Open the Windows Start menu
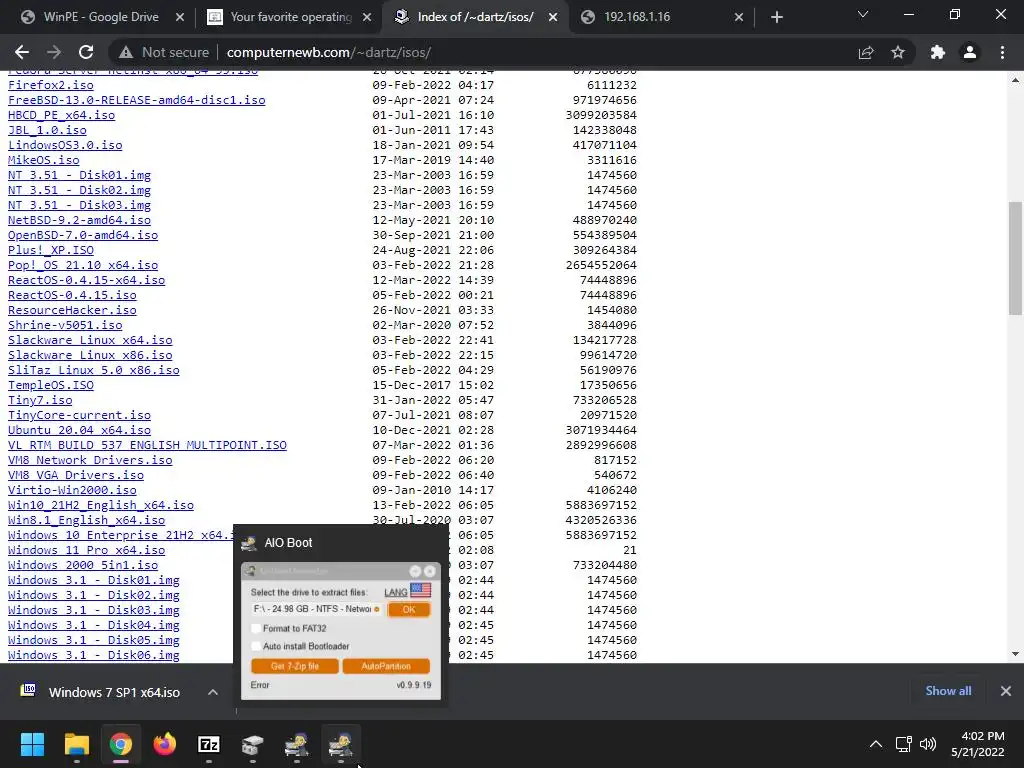 click(32, 744)
